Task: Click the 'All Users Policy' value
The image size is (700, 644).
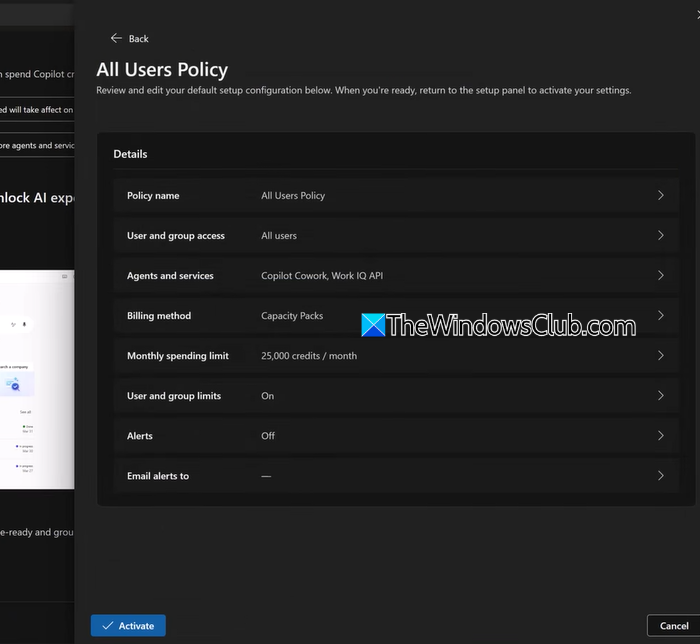Action: (x=293, y=195)
